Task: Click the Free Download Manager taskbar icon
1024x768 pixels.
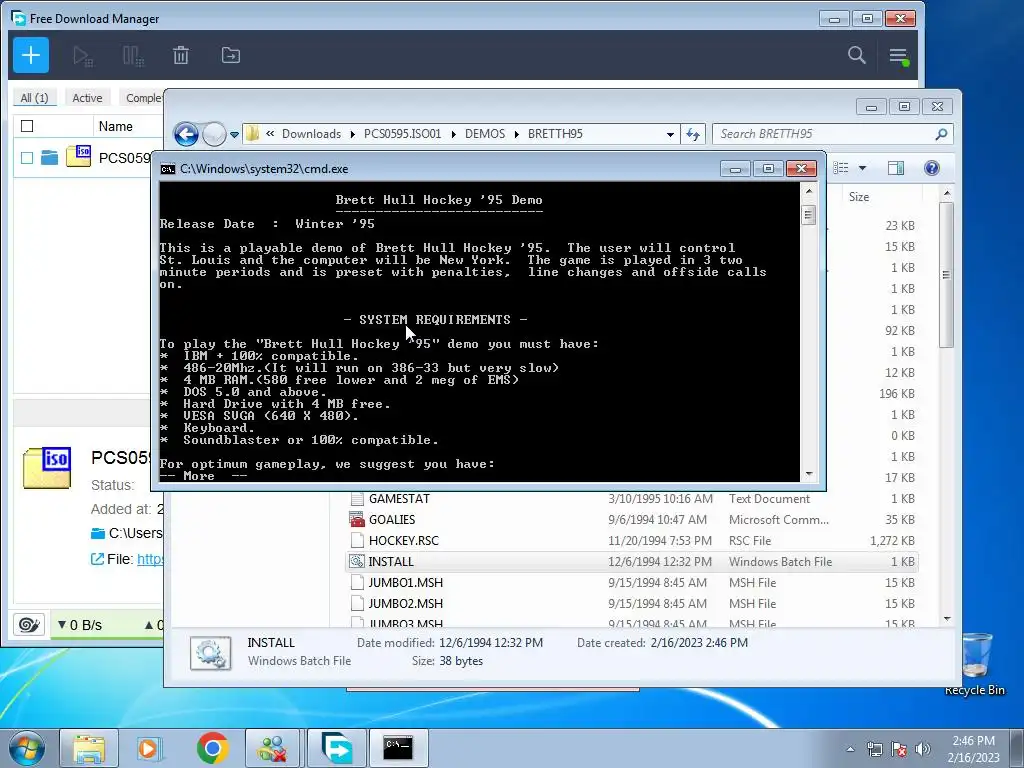Action: tap(337, 748)
